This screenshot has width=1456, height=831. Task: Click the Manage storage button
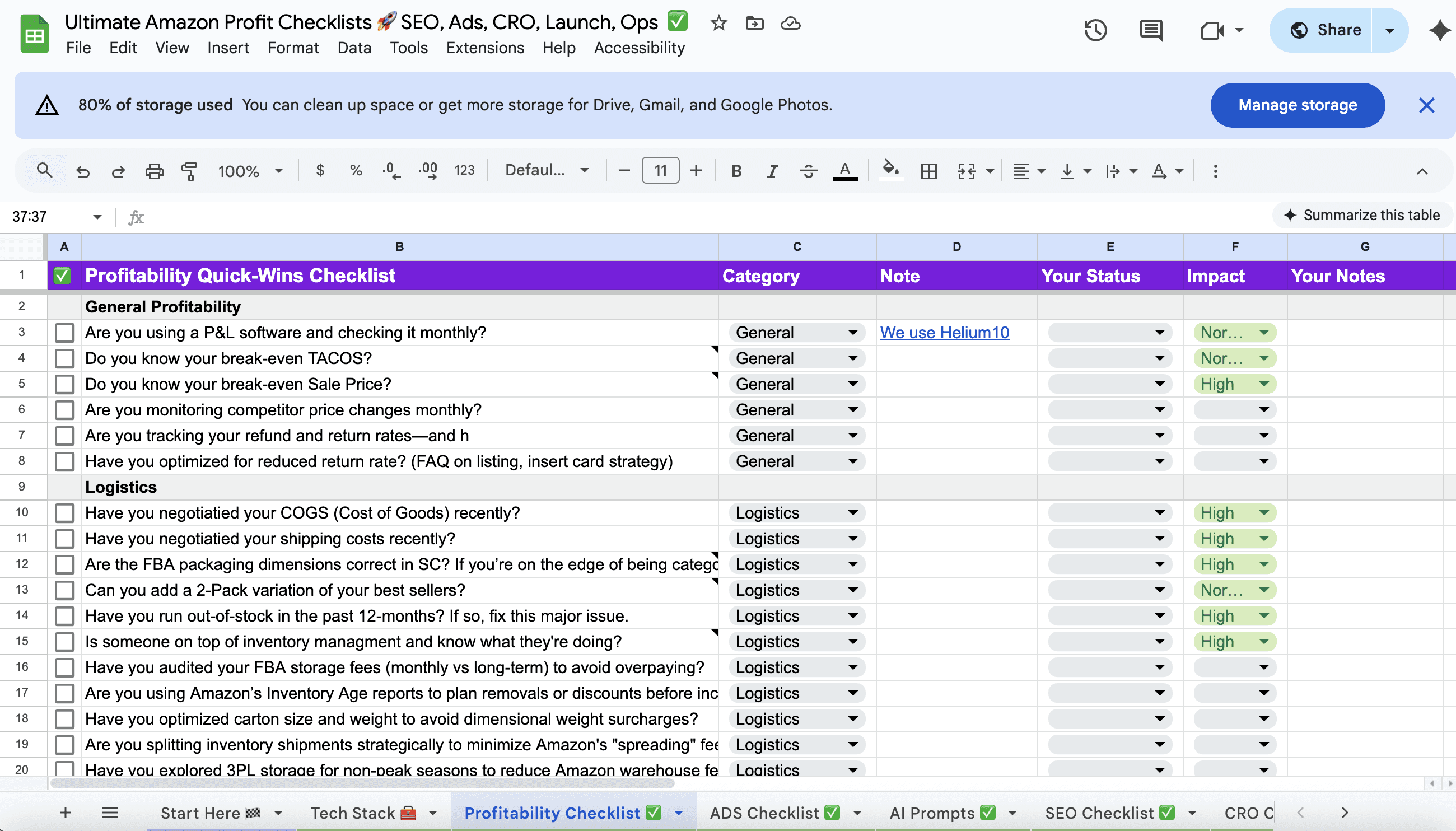tap(1297, 105)
